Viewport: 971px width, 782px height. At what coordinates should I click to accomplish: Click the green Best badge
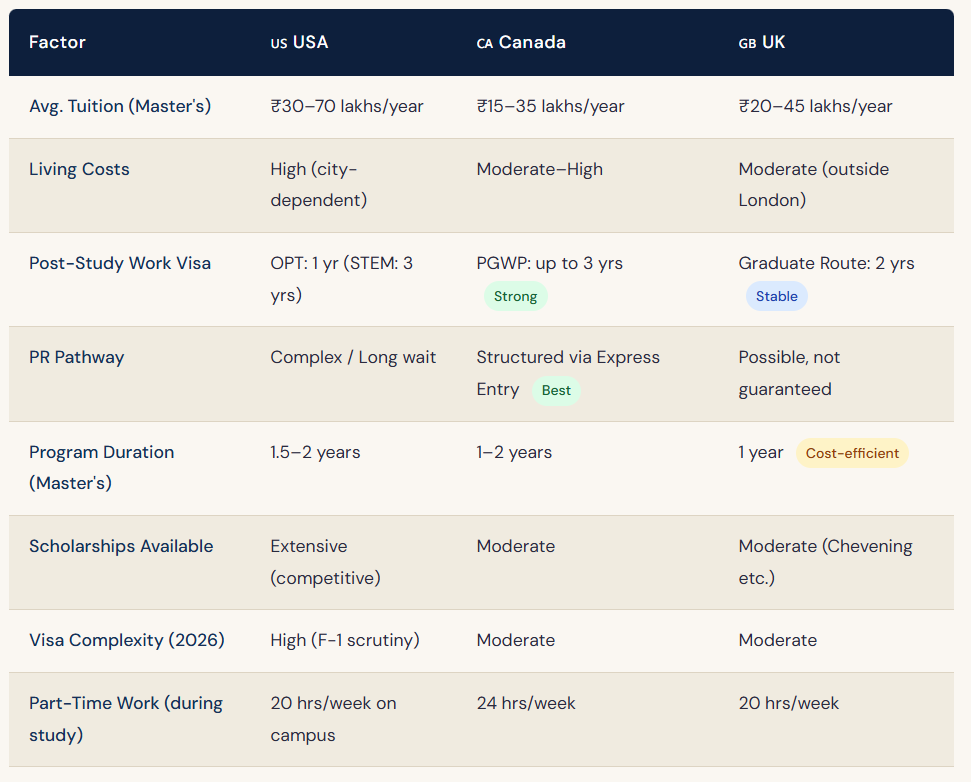tap(556, 390)
